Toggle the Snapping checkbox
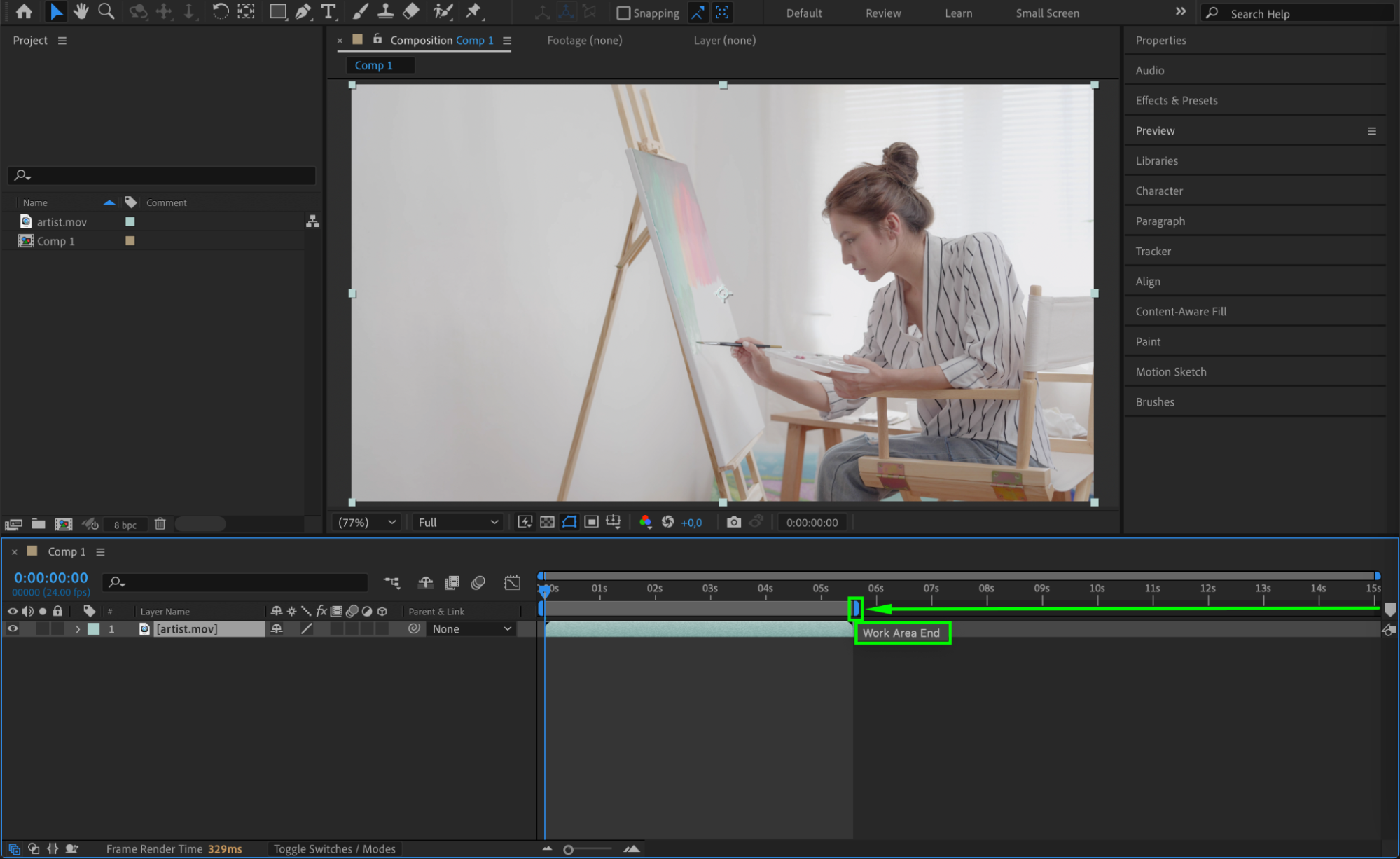This screenshot has height=859, width=1400. tap(623, 13)
